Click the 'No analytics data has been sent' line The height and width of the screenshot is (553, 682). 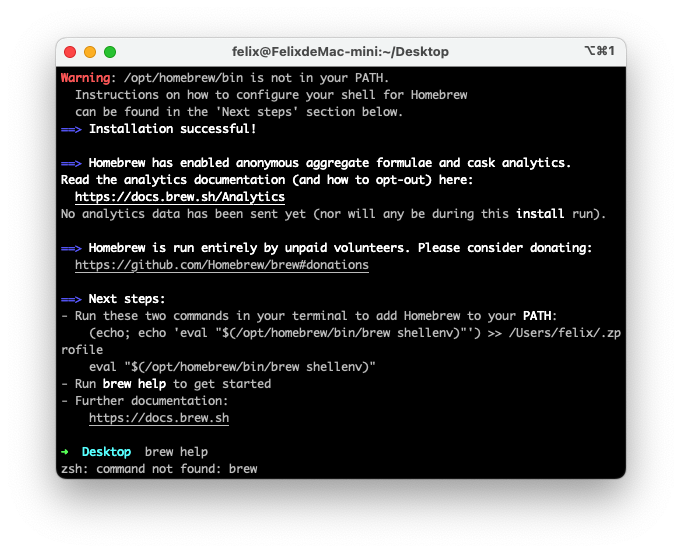333,214
